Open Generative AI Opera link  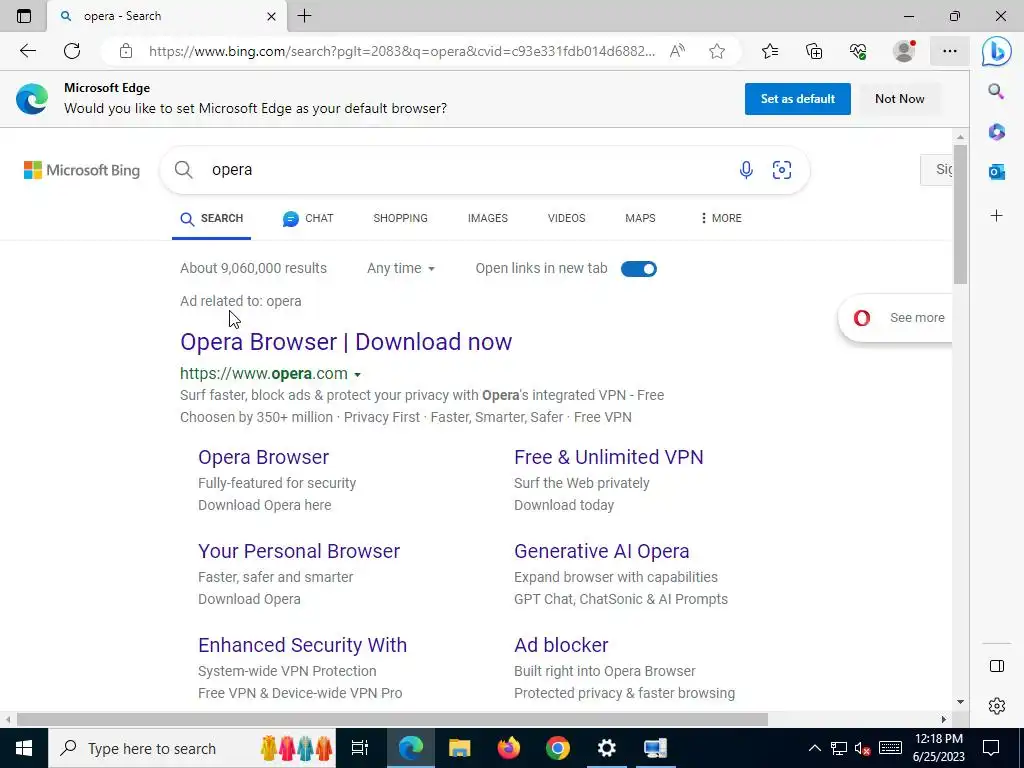coord(601,551)
